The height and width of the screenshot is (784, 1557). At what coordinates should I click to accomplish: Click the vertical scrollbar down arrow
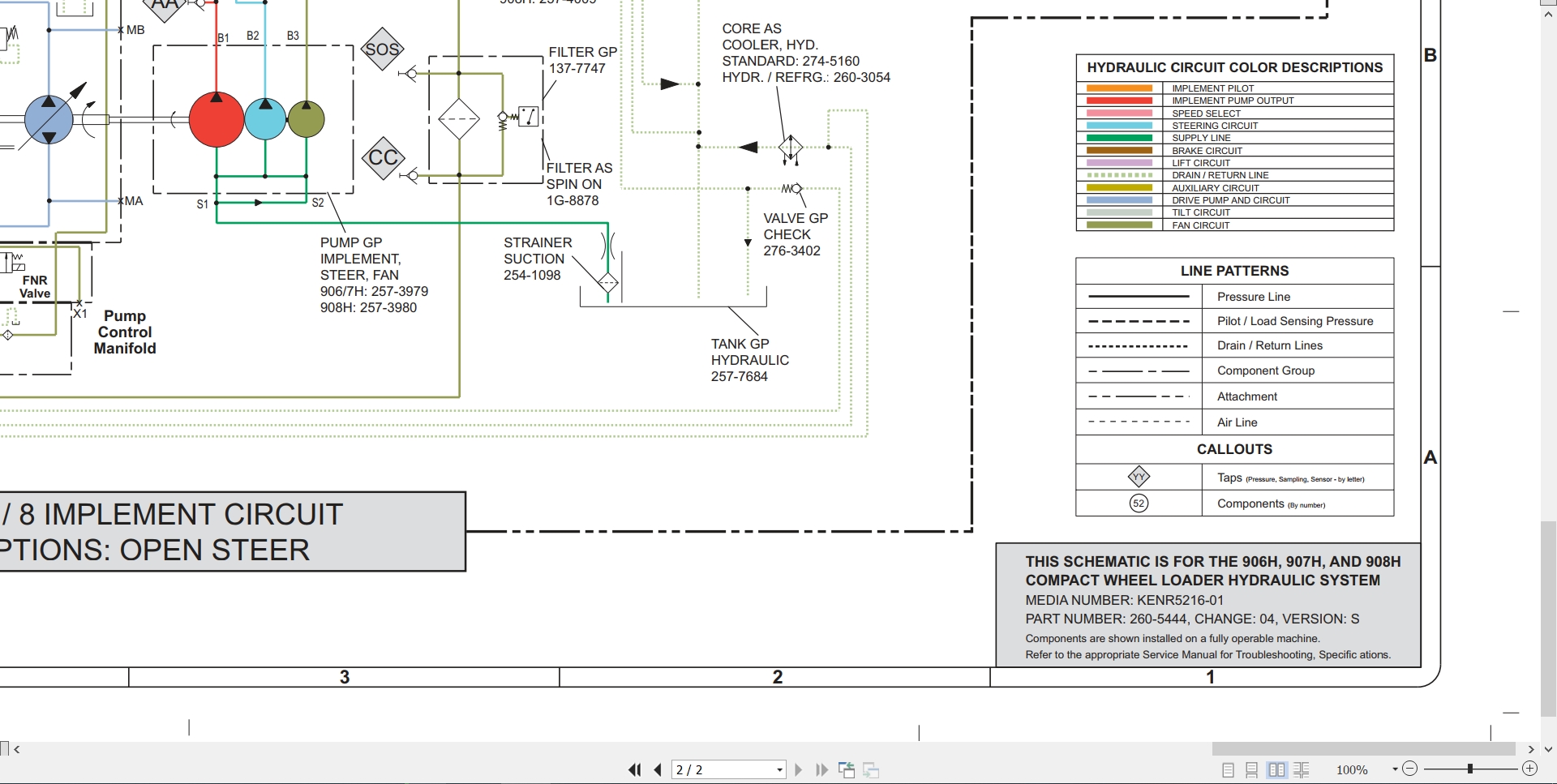point(1548,749)
